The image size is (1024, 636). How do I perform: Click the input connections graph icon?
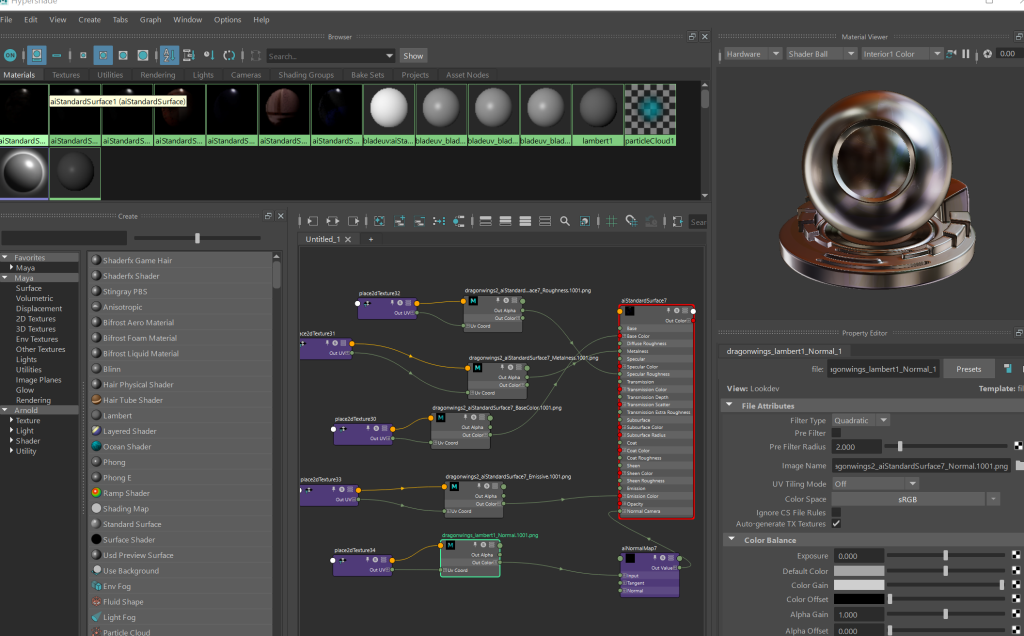click(x=312, y=221)
